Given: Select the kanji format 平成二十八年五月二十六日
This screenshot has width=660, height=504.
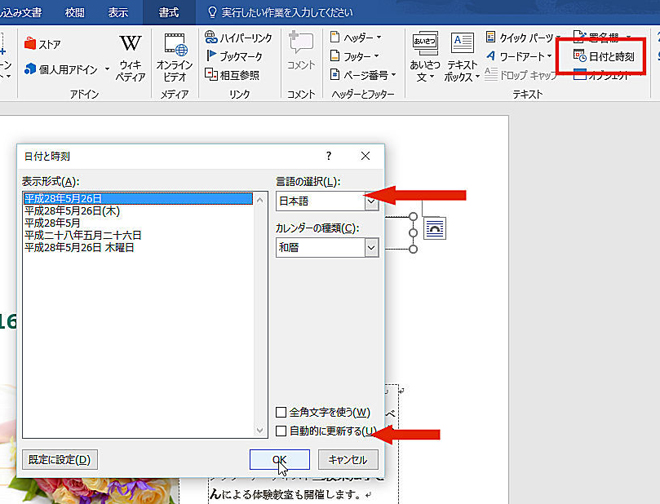Looking at the screenshot, I should pos(138,235).
